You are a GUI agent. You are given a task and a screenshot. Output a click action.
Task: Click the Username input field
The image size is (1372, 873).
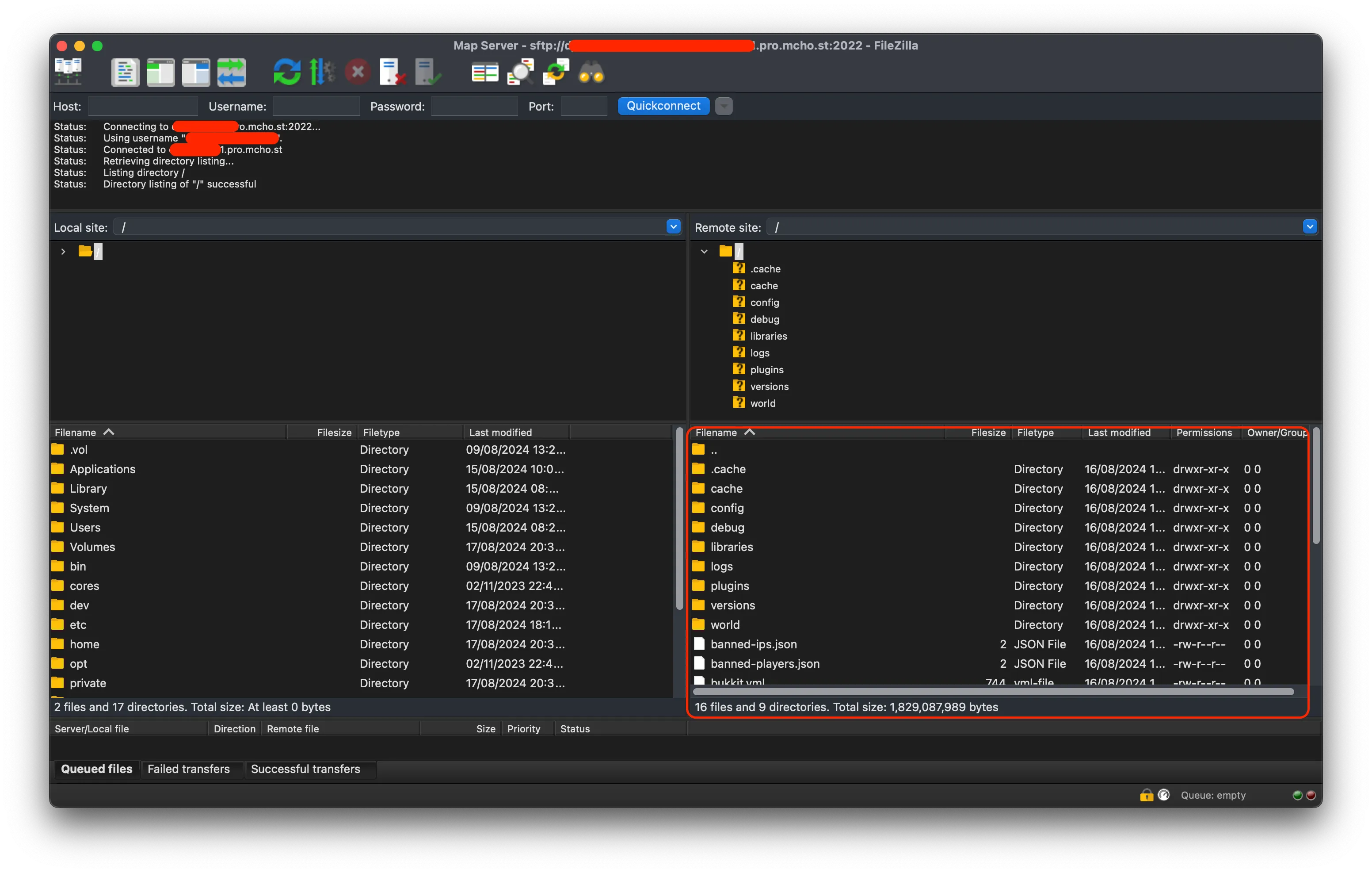[316, 106]
